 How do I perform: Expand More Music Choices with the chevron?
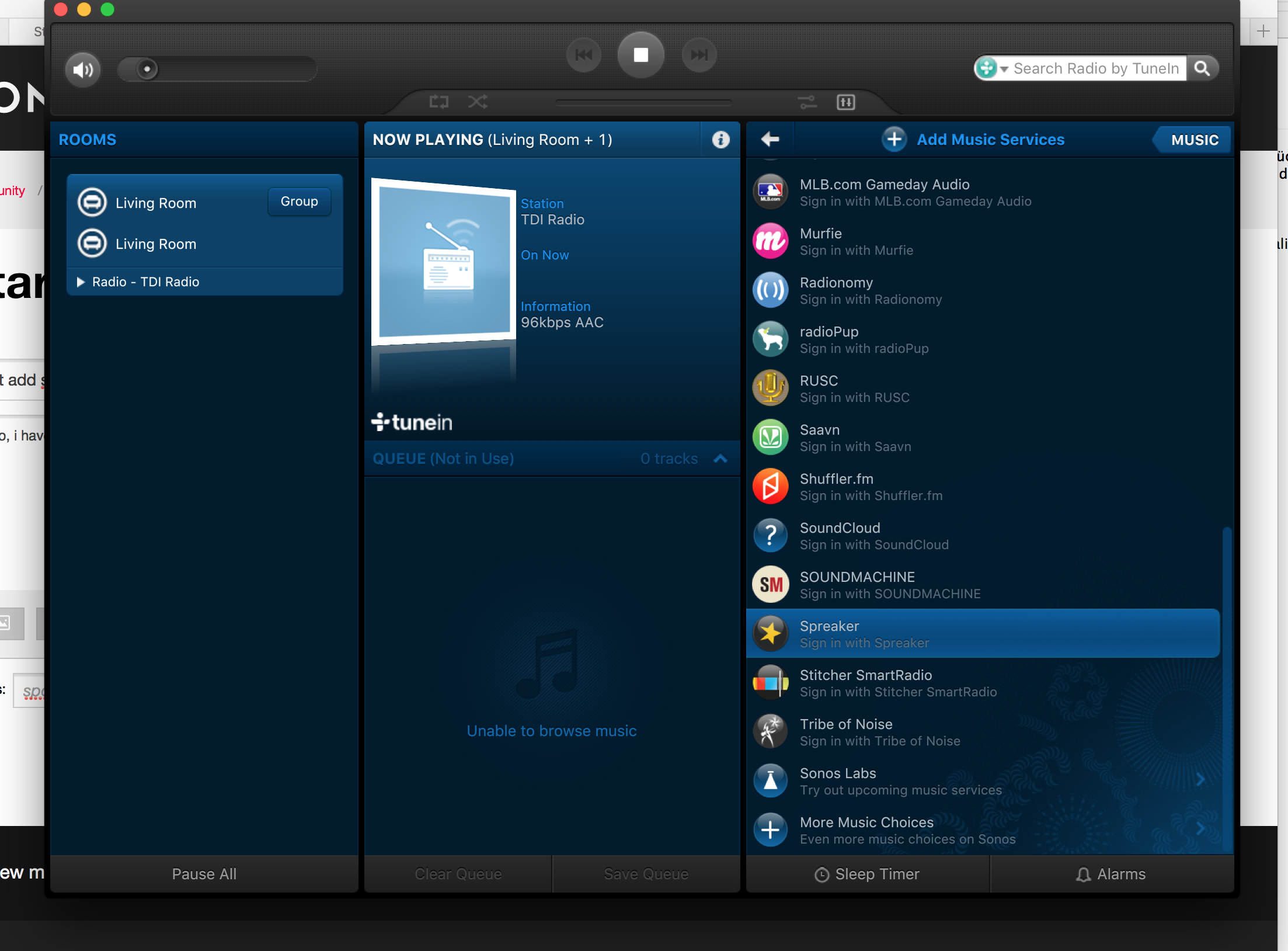coord(1200,829)
